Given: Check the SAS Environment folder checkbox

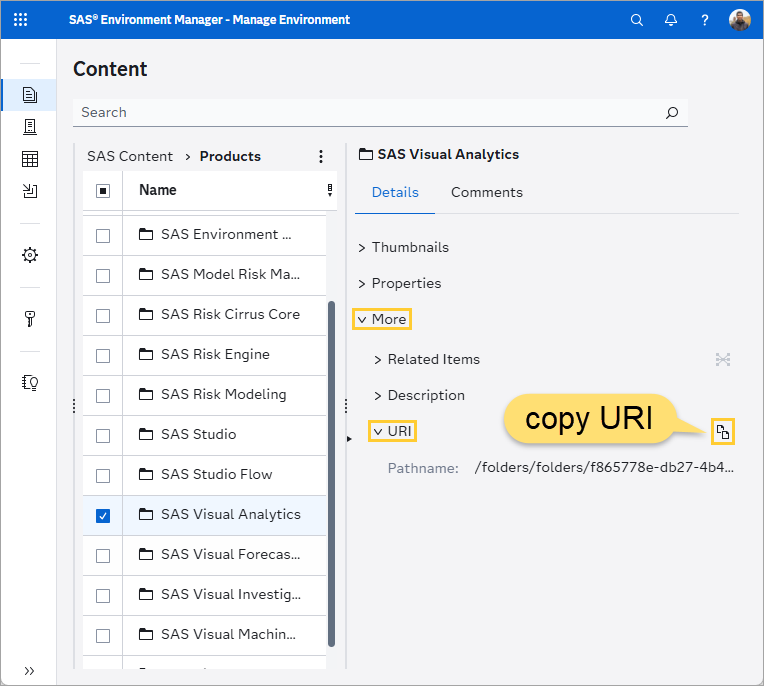Looking at the screenshot, I should (103, 236).
